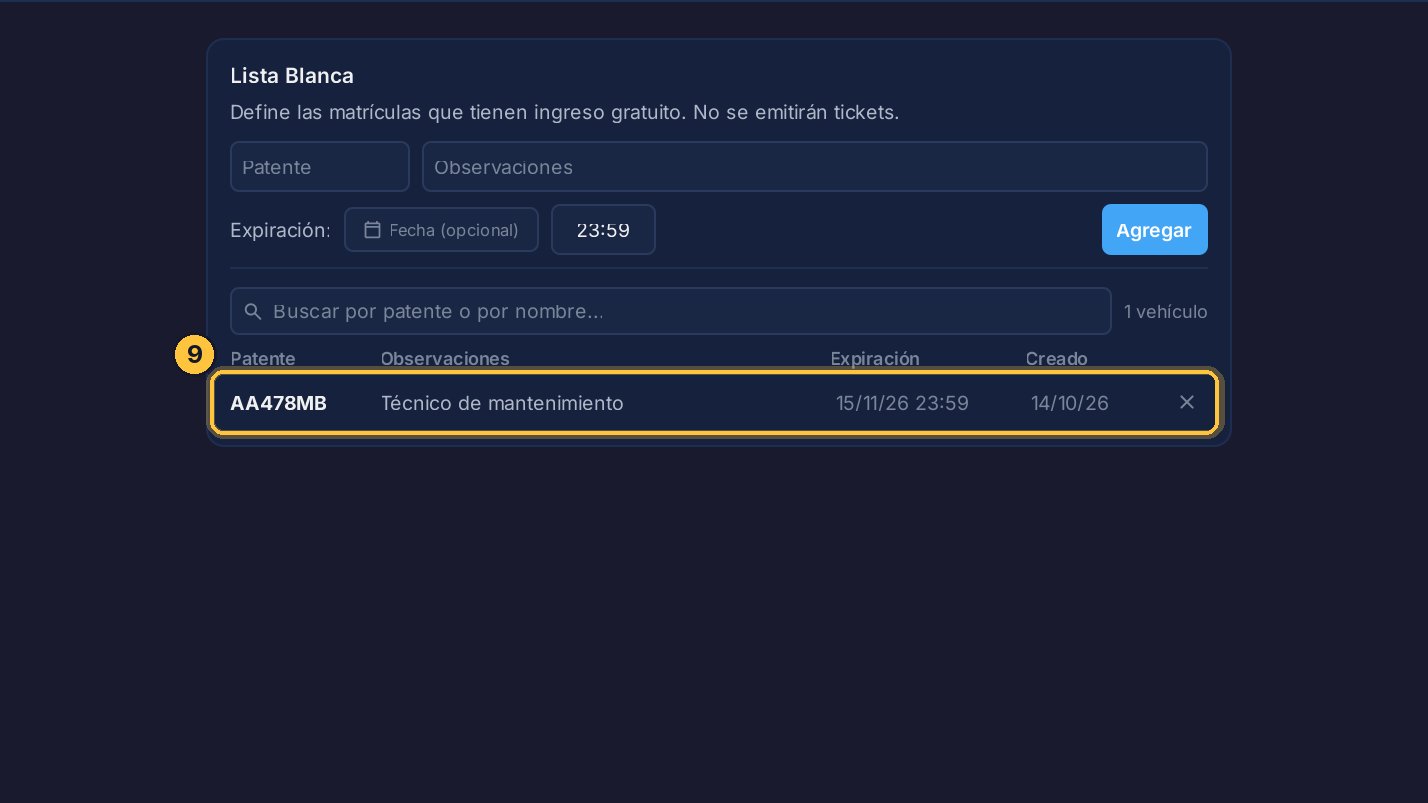Select the AA478MB plate text

pos(278,403)
